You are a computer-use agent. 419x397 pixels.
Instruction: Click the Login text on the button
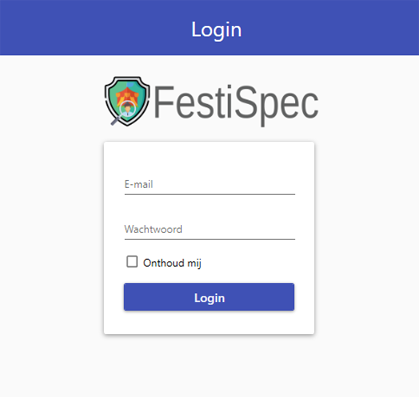(x=209, y=298)
